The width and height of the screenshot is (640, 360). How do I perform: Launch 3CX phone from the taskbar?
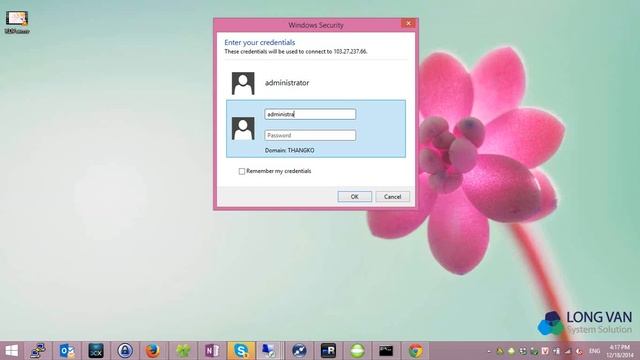(96, 351)
